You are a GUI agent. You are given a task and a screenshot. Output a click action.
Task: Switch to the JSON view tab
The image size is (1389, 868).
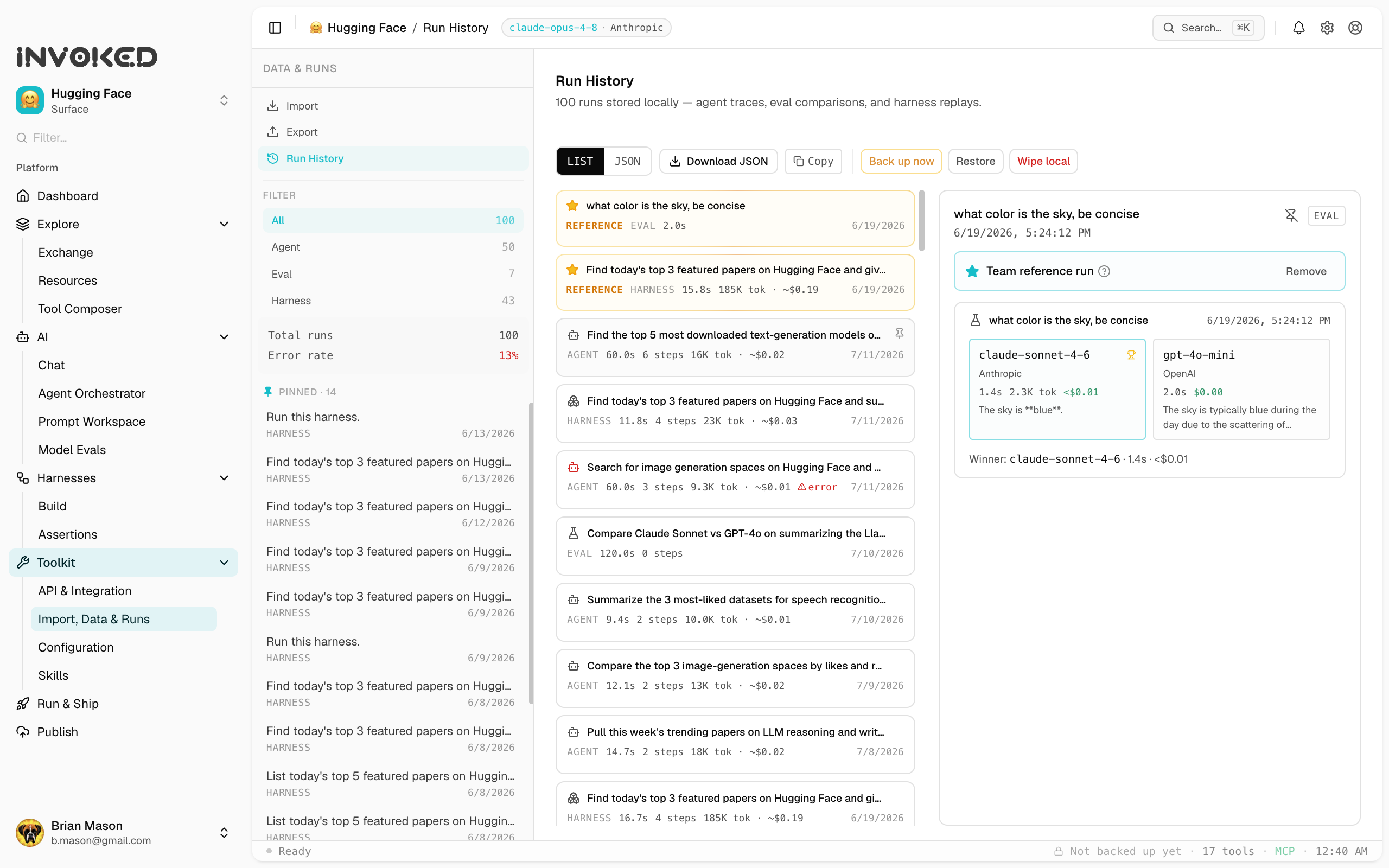(627, 161)
